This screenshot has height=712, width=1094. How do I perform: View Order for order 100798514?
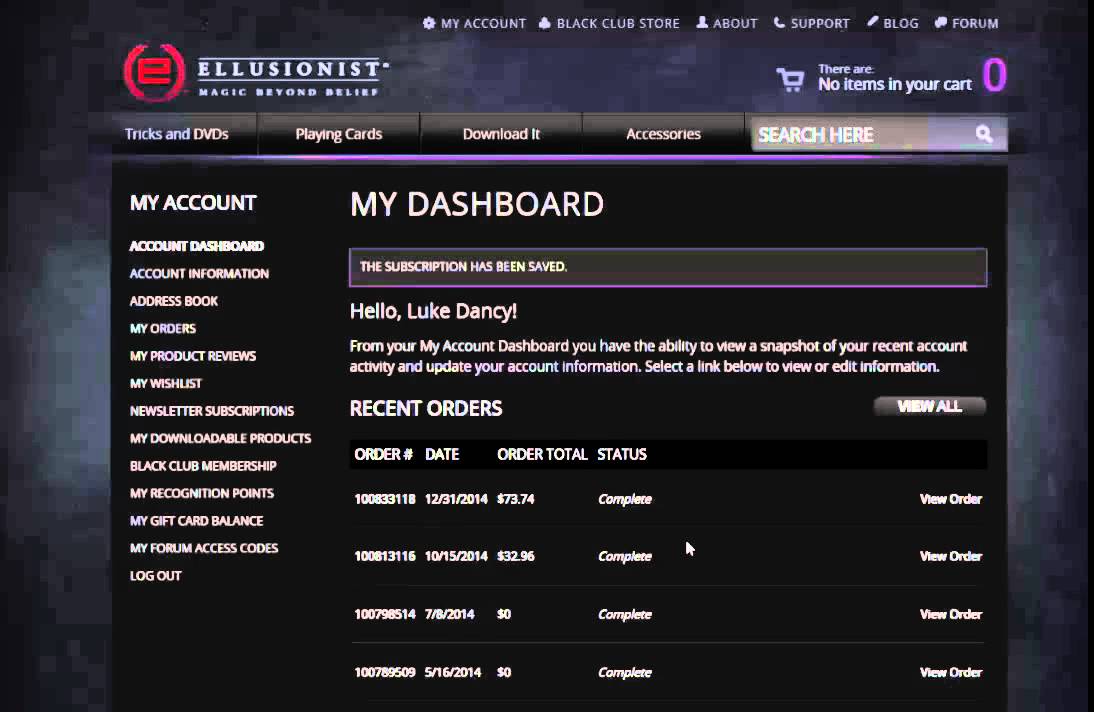pyautogui.click(x=950, y=614)
